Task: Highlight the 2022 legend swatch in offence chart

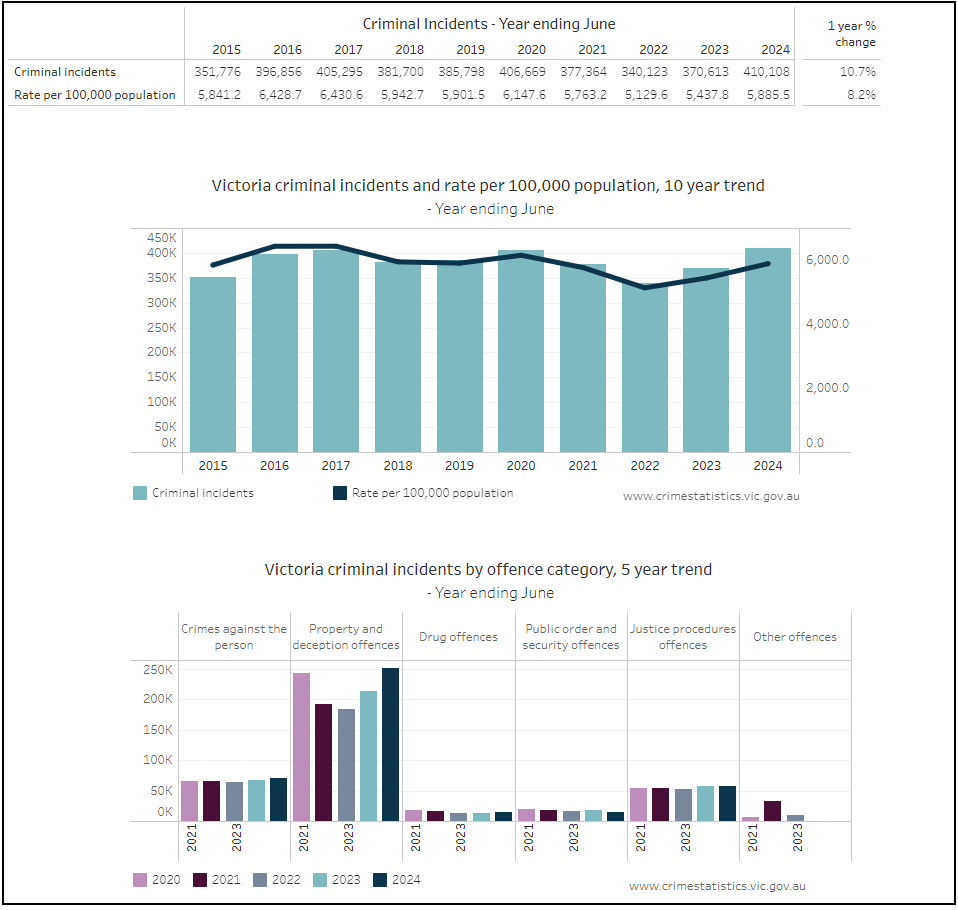Action: click(260, 880)
